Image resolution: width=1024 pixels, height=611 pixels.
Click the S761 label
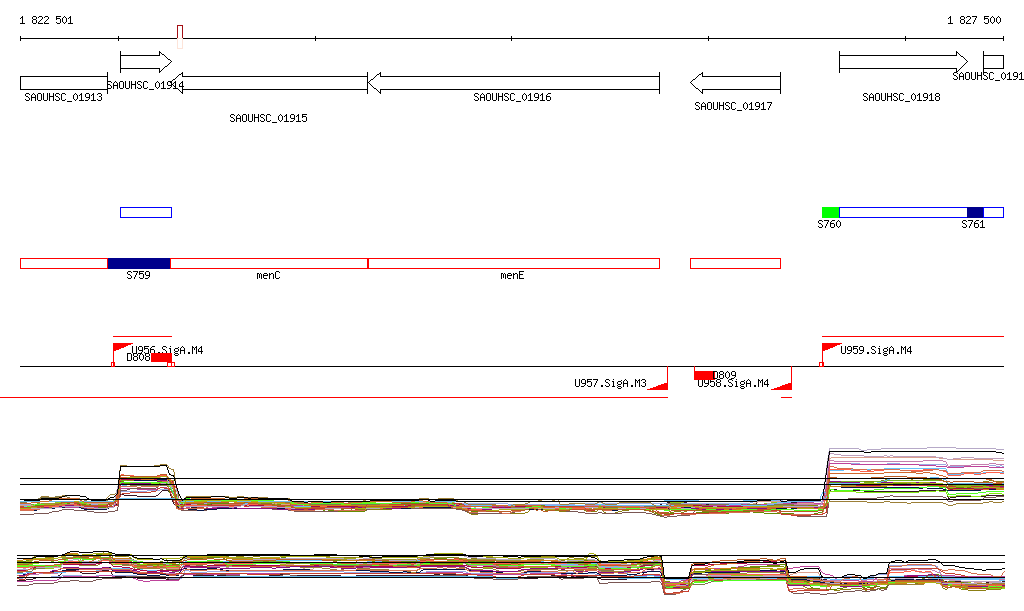coord(973,225)
